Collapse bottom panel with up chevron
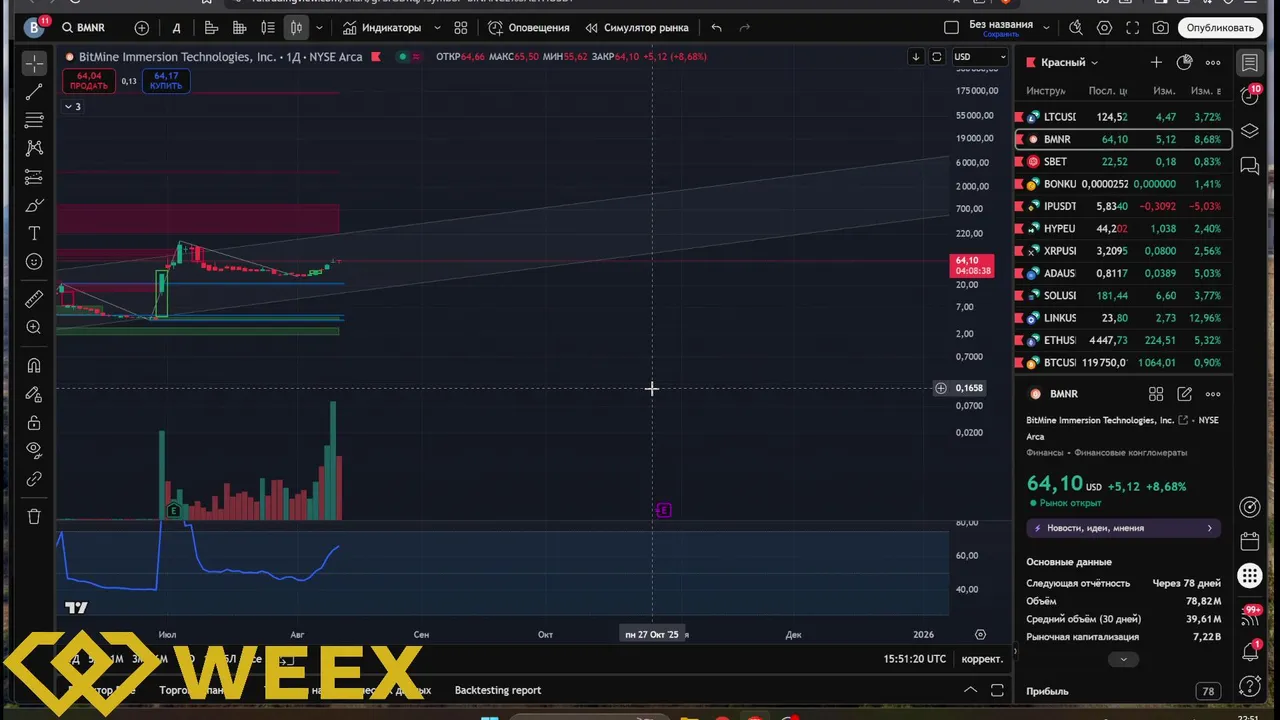 pyautogui.click(x=970, y=690)
